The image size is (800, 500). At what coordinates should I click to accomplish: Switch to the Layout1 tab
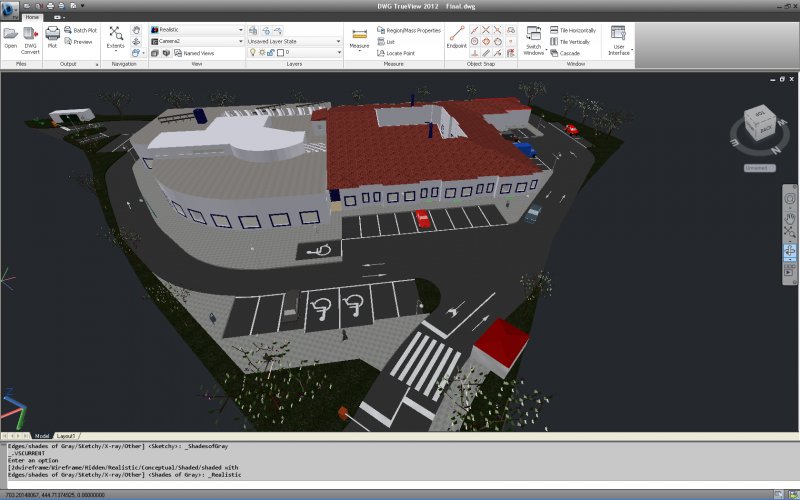coord(65,436)
